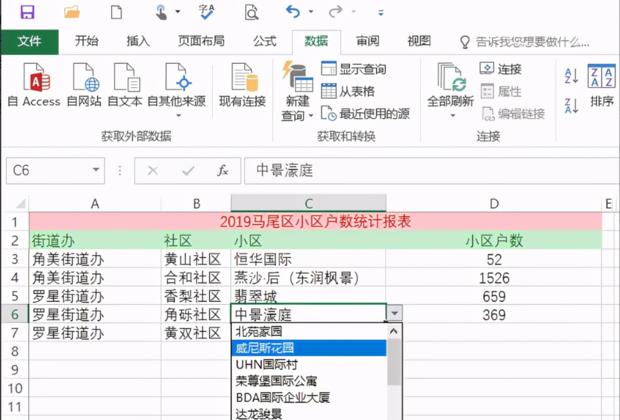
Task: Open the 文件 file menu
Action: click(29, 41)
